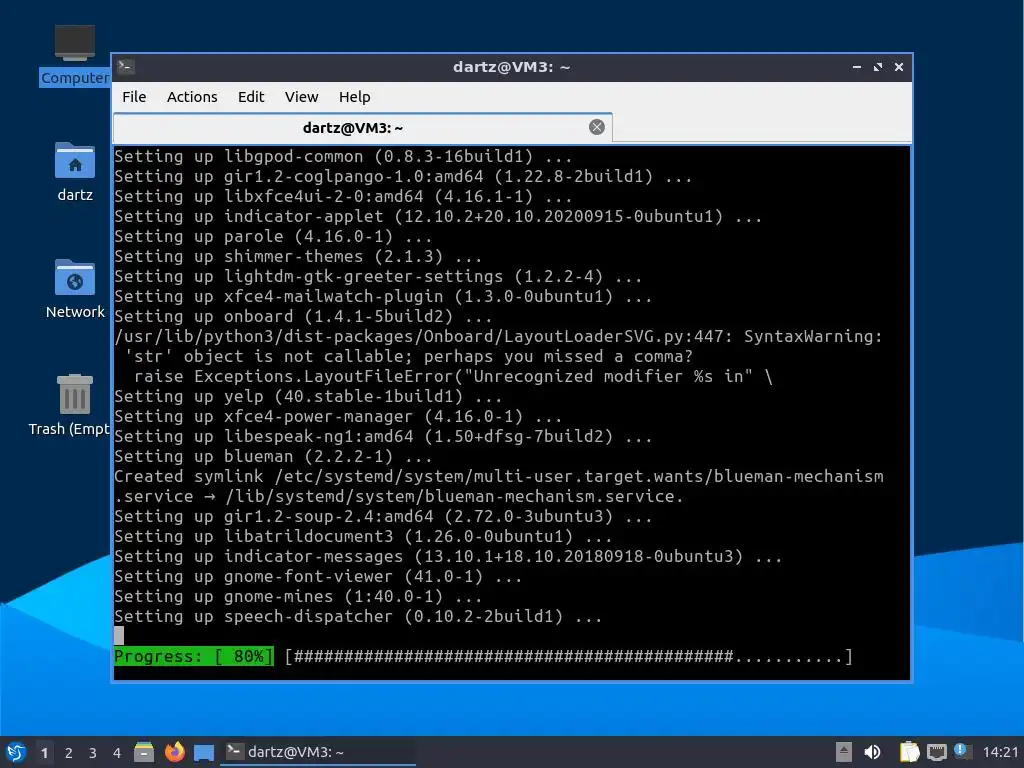Switch to workspace 1

pyautogui.click(x=44, y=753)
